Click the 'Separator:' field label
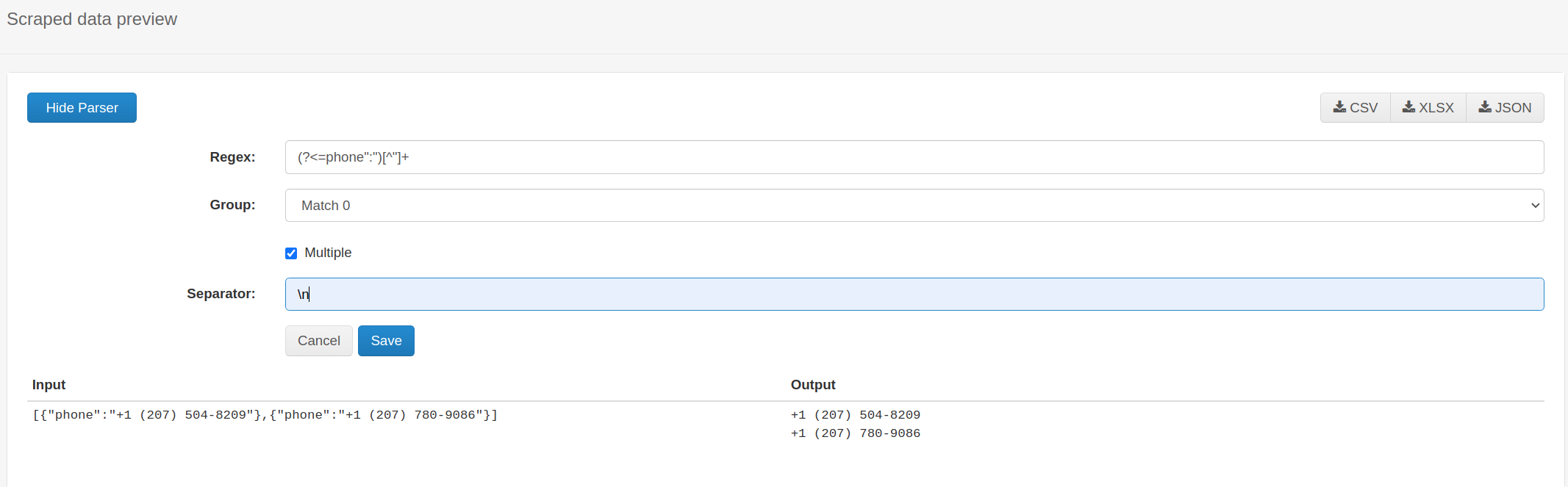Screen dimensions: 1568x487 (x=221, y=294)
